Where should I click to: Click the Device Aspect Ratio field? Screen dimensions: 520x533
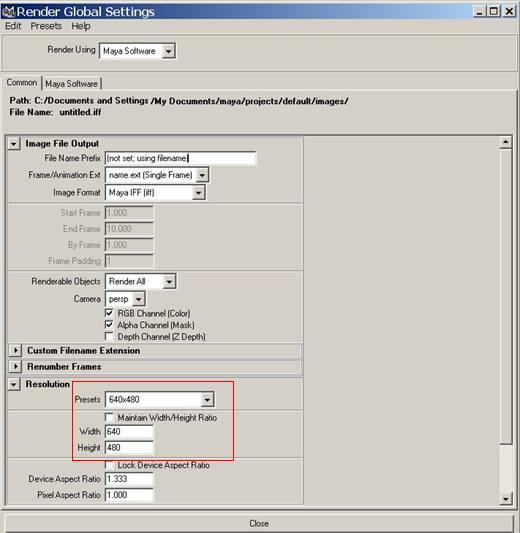point(129,479)
